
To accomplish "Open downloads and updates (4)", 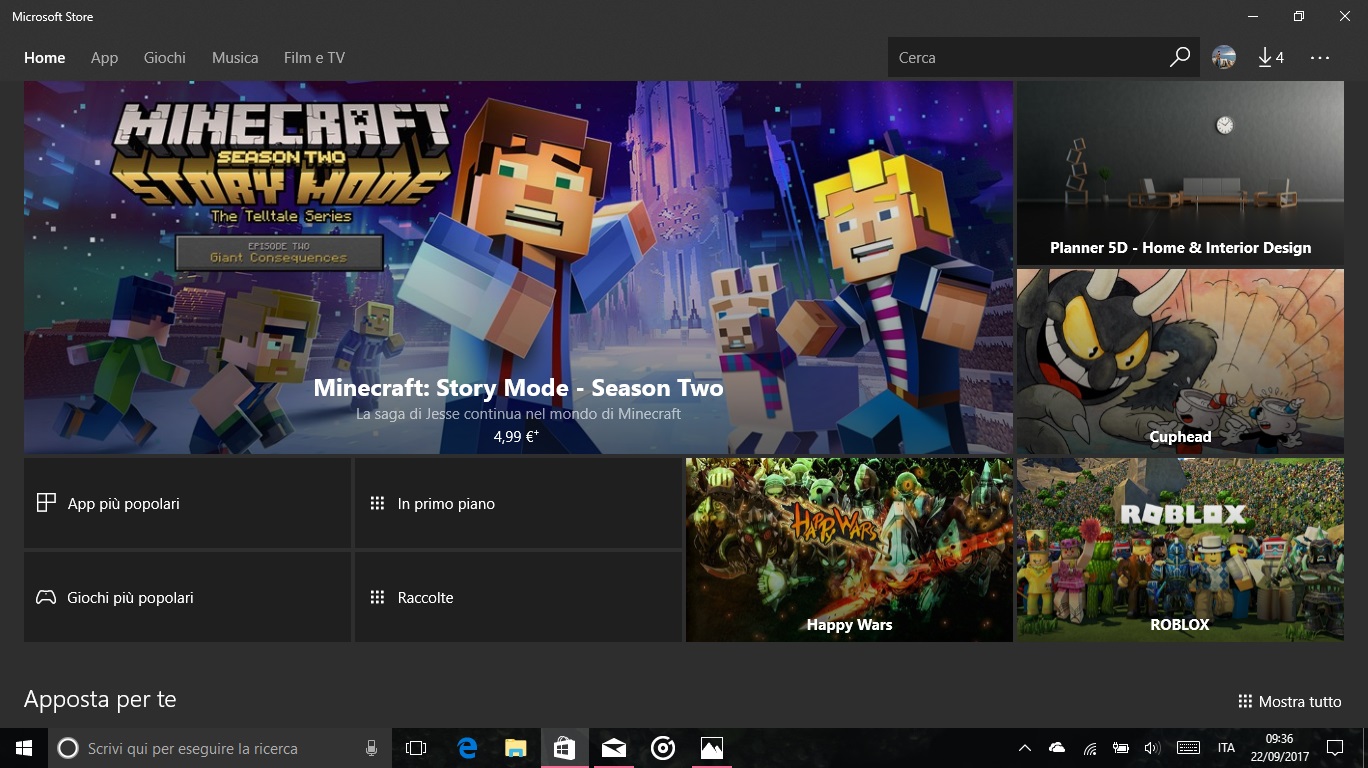I will click(x=1271, y=57).
